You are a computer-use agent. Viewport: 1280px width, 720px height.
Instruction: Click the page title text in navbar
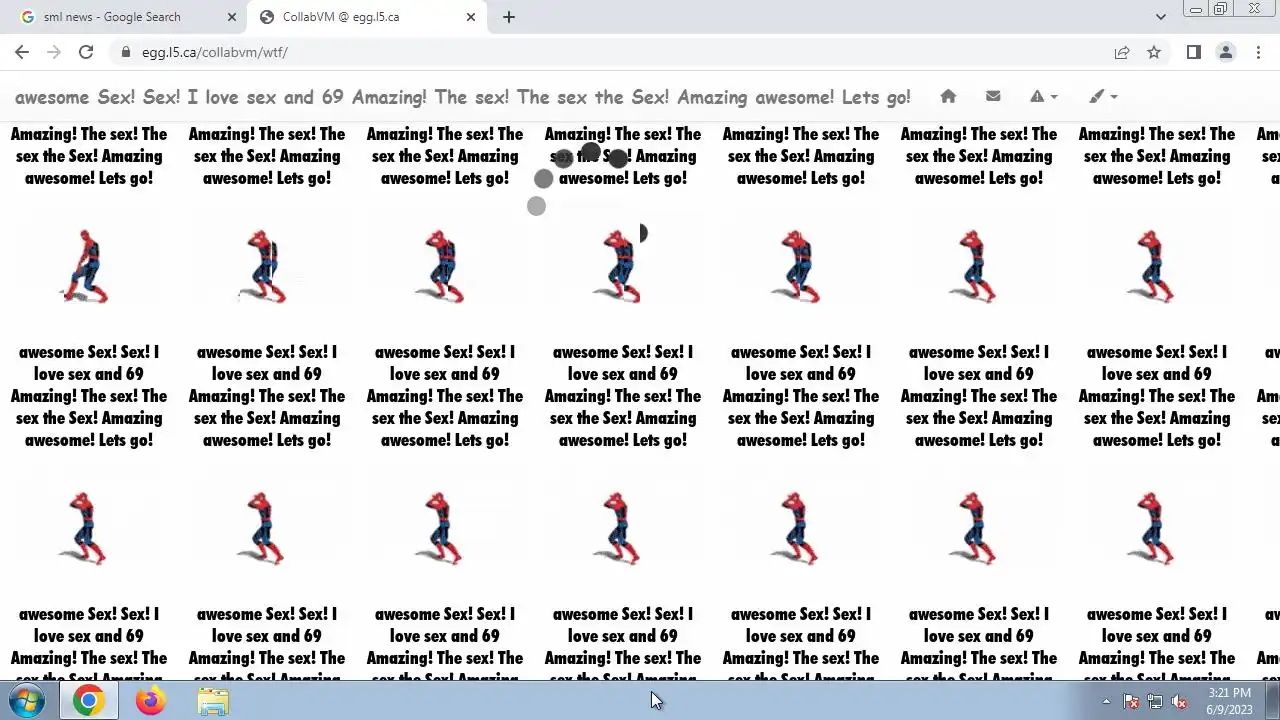point(462,97)
